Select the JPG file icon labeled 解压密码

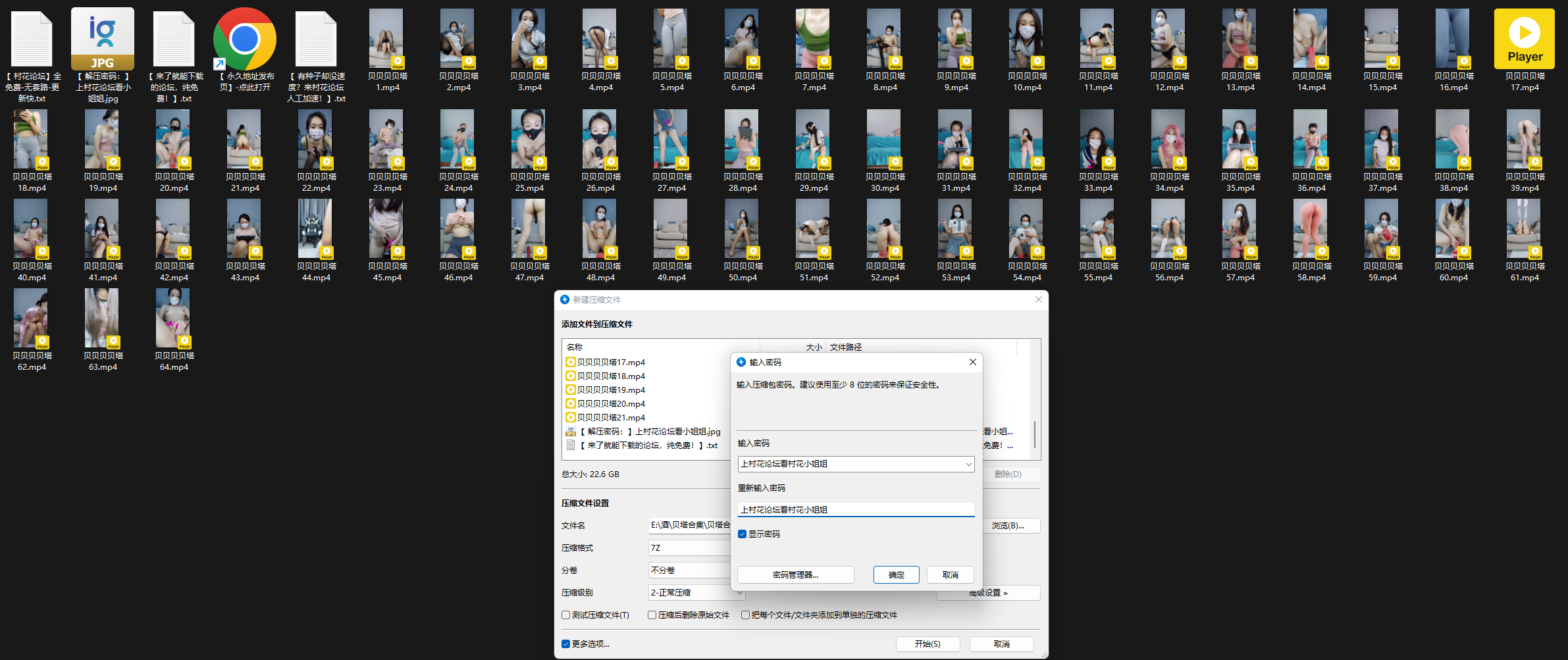[x=102, y=39]
